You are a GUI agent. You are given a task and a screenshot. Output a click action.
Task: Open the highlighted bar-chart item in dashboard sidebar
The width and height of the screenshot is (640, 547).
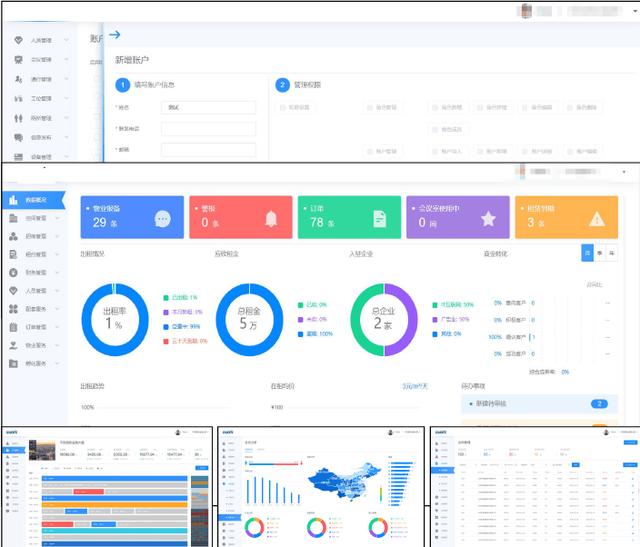[x=34, y=200]
